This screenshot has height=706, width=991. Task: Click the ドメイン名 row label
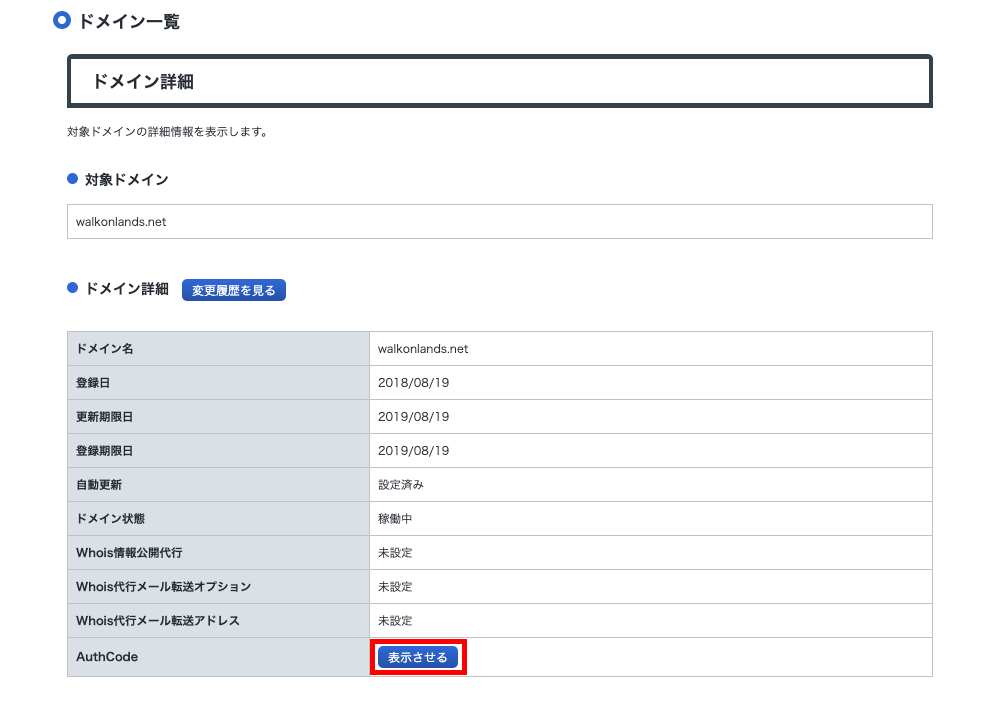[104, 349]
